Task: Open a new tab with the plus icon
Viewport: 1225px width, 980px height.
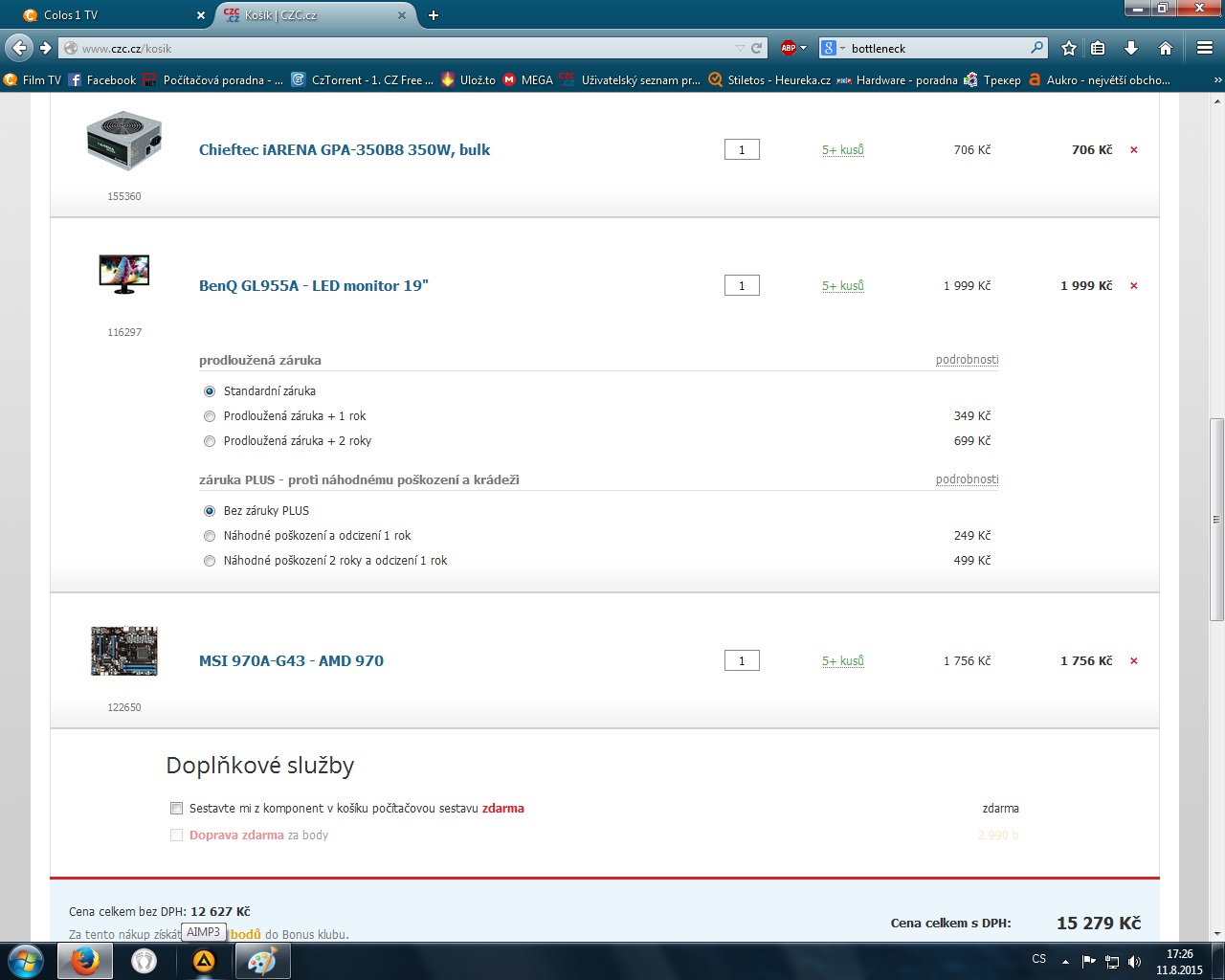Action: coord(434,15)
